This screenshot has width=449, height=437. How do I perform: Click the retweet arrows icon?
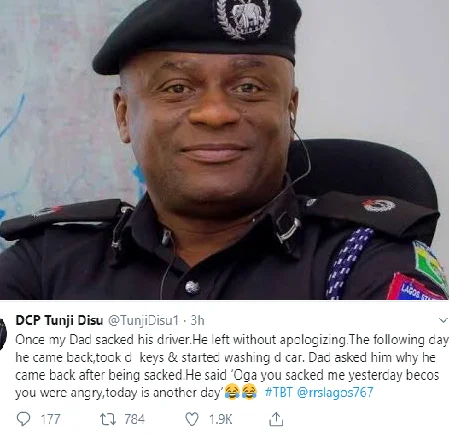(108, 419)
